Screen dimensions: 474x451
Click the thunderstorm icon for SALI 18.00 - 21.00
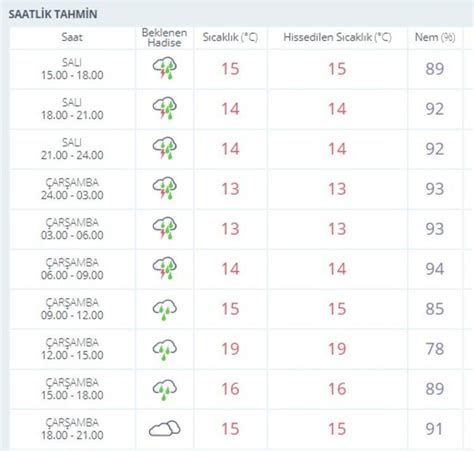pos(165,109)
